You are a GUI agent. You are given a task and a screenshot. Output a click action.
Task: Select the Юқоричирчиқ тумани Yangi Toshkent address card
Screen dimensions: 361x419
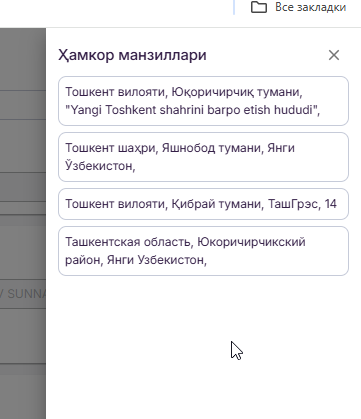[x=203, y=101]
